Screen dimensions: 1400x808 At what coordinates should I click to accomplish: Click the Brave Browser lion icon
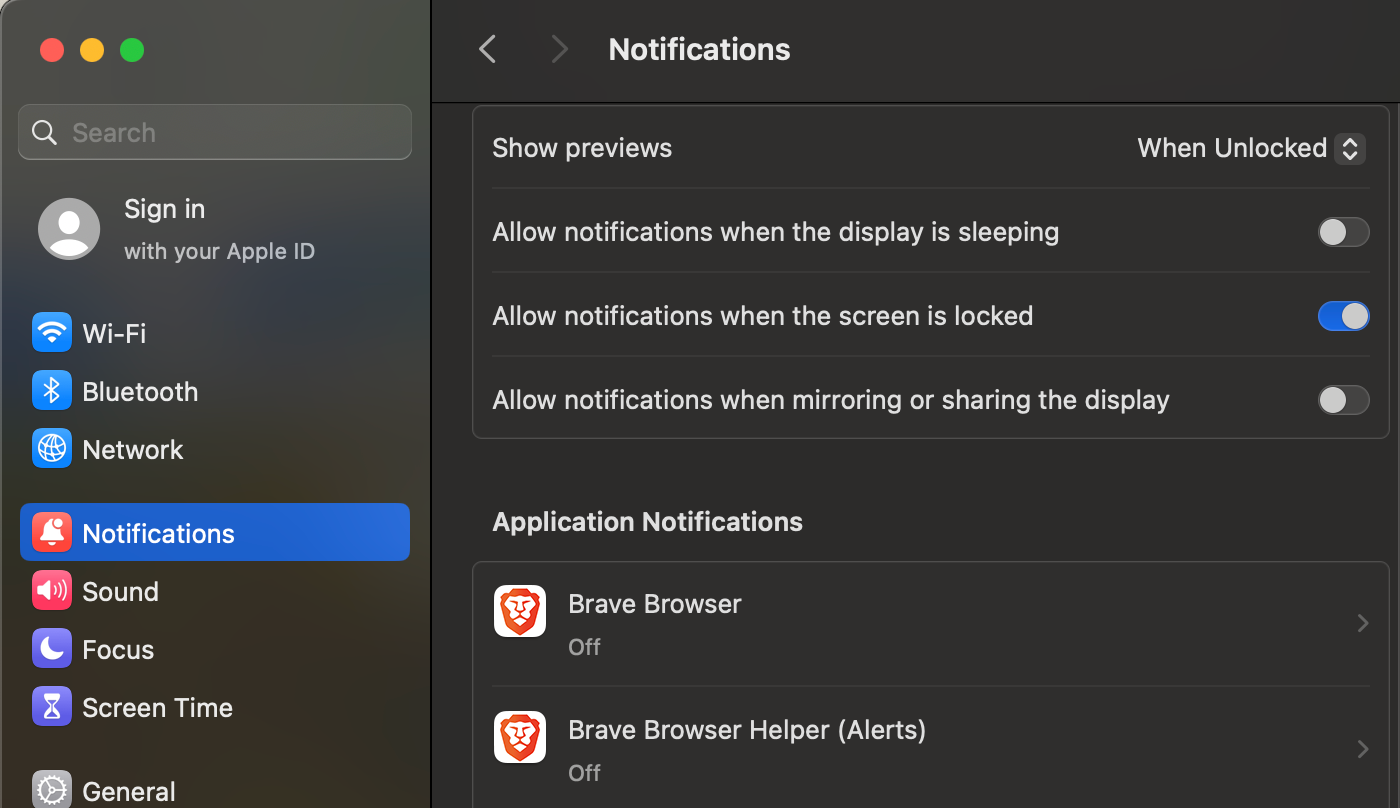coord(520,611)
